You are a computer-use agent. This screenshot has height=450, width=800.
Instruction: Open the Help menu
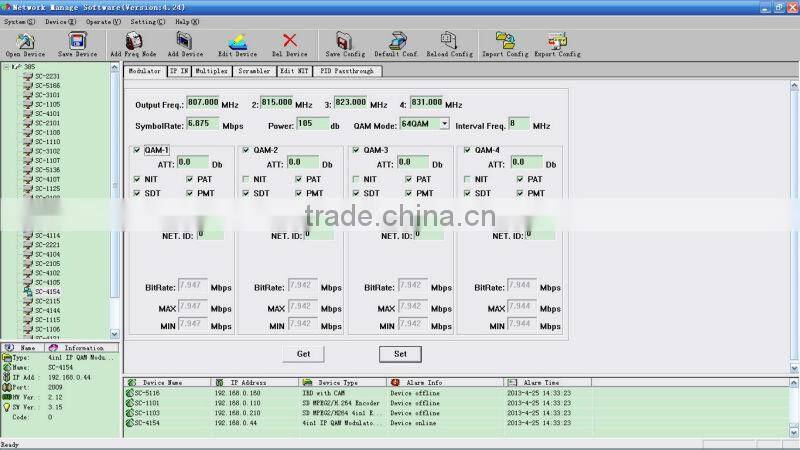(x=187, y=22)
